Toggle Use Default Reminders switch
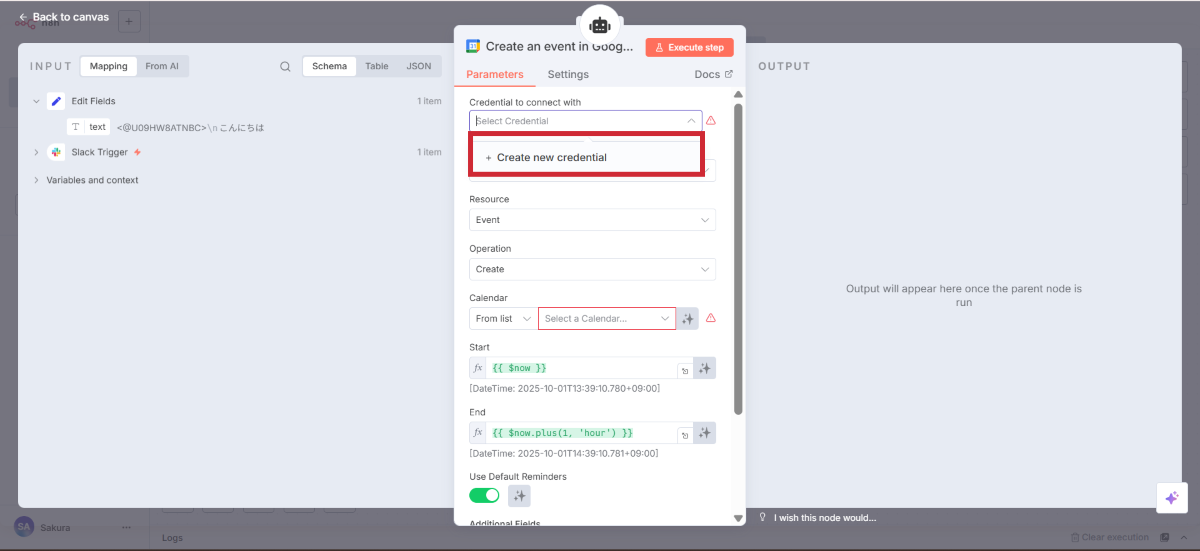Screen dimensions: 1200x551 [484, 495]
